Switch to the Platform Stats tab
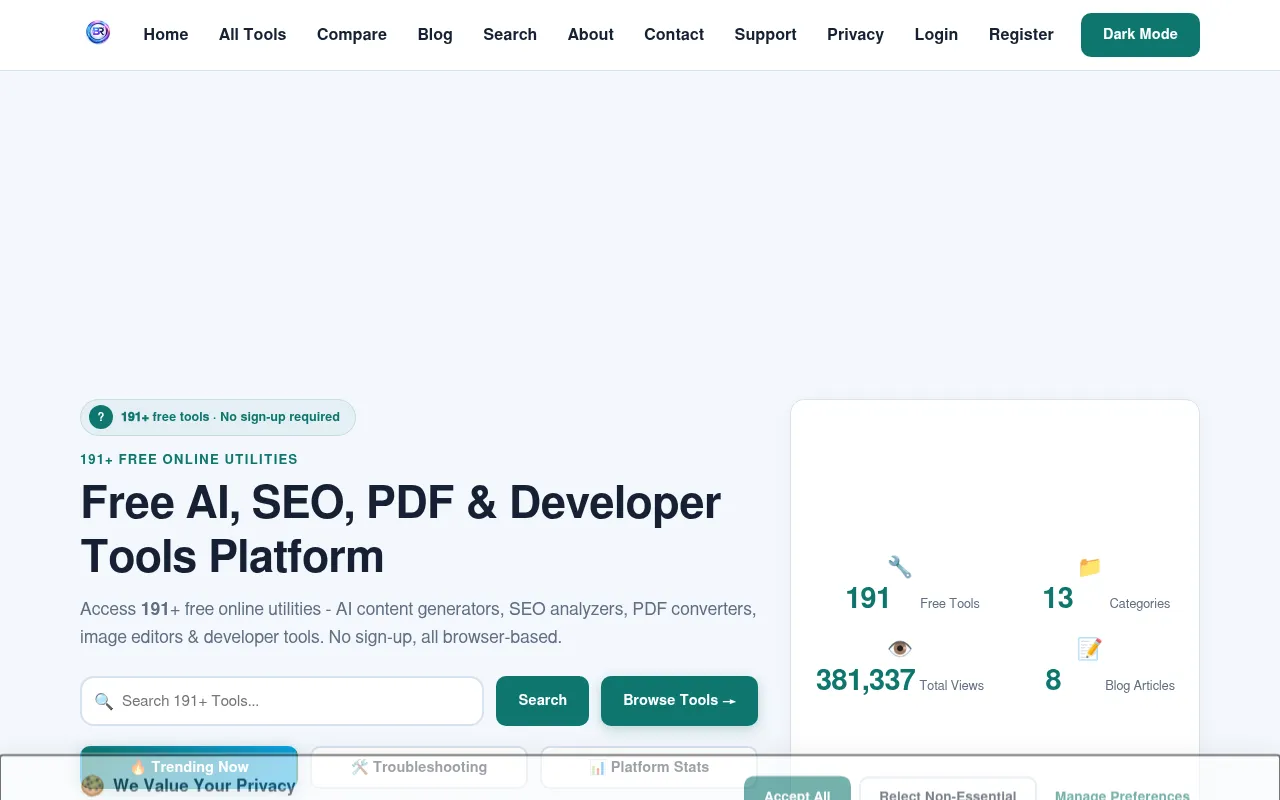Image resolution: width=1280 pixels, height=800 pixels. pos(649,767)
